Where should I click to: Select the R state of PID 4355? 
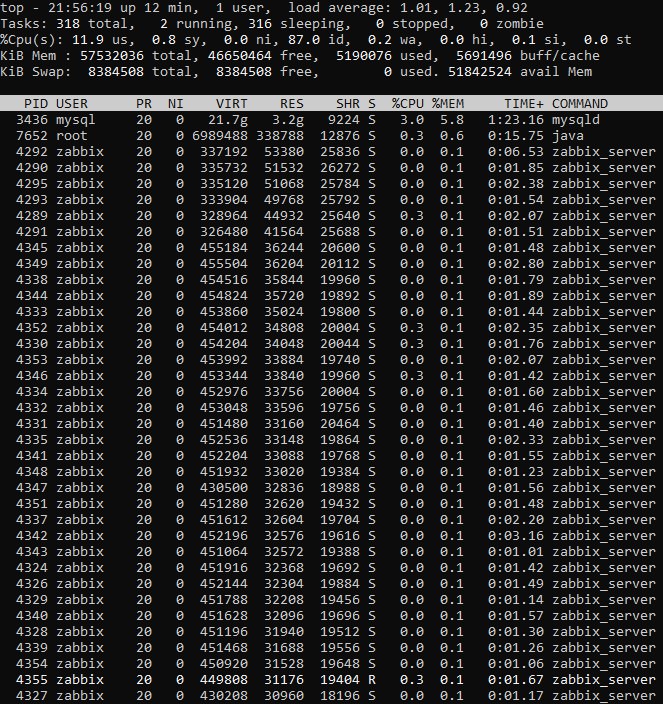pos(372,680)
